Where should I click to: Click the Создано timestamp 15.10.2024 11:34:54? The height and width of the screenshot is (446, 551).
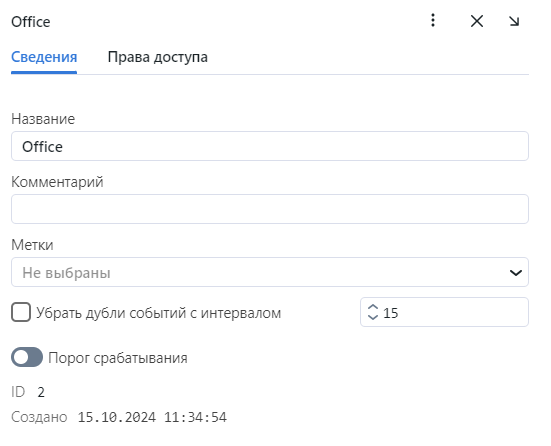152,417
